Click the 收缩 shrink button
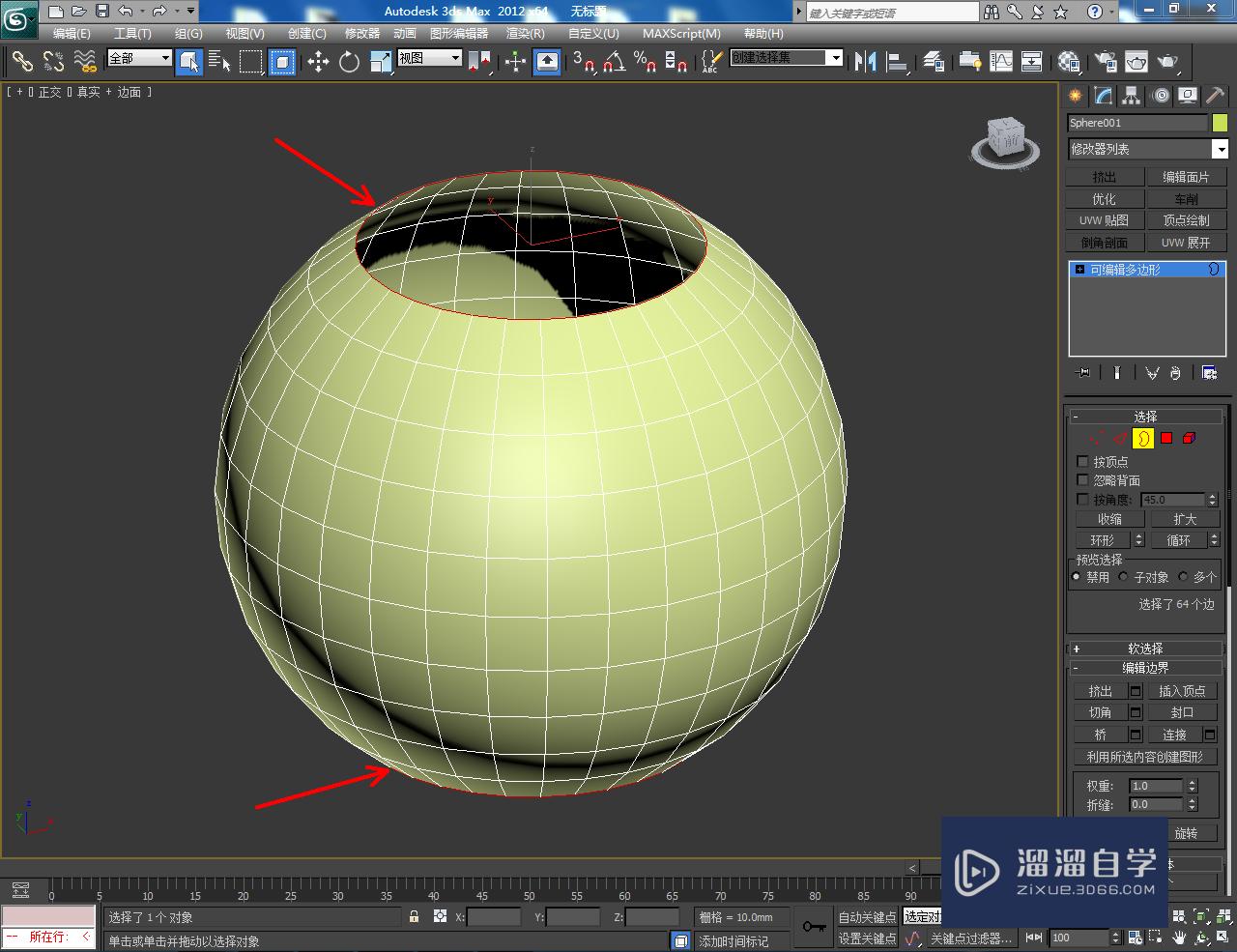The height and width of the screenshot is (952, 1237). pos(1109,519)
